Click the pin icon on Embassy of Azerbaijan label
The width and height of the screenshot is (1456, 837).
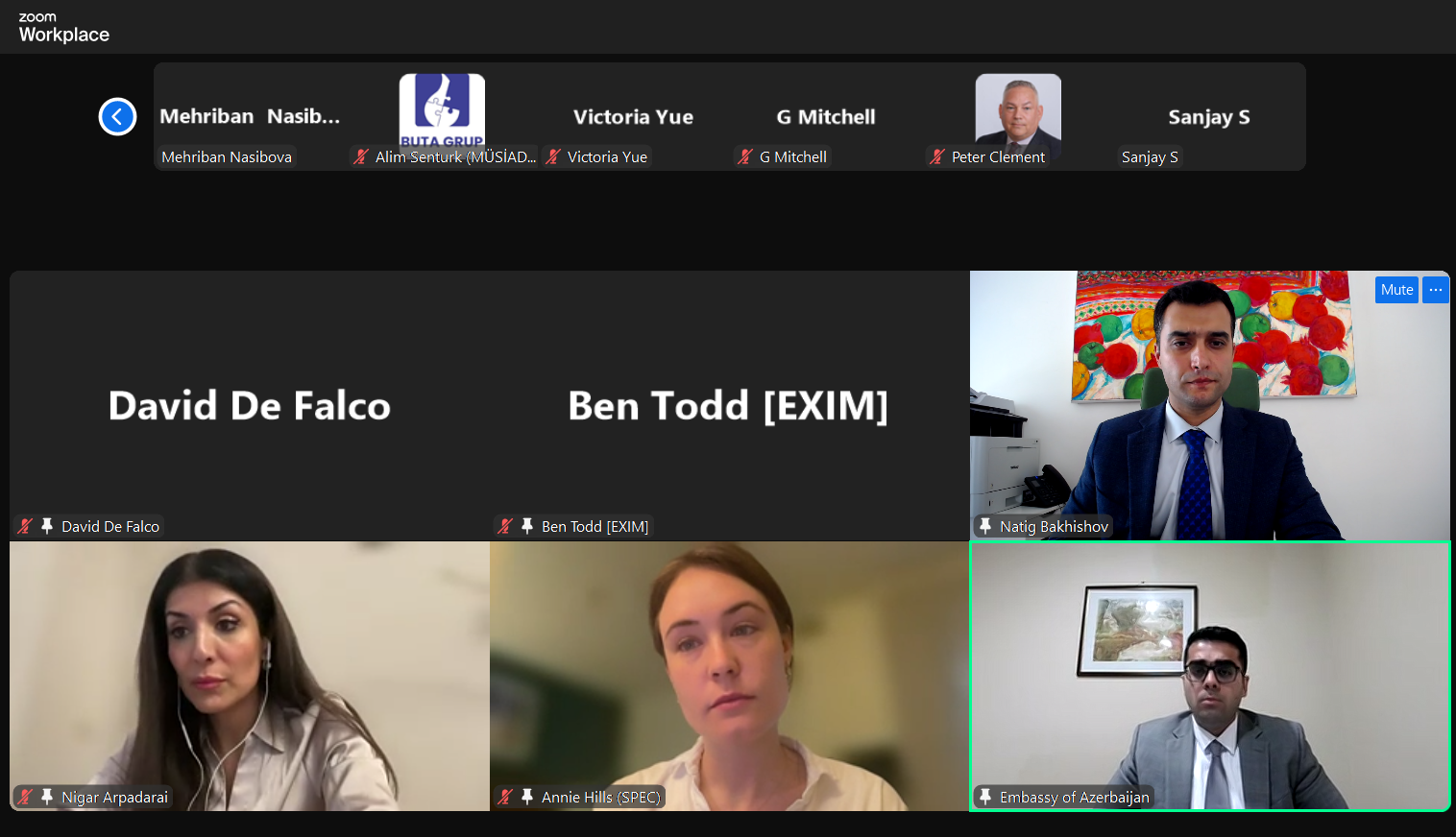pos(984,797)
